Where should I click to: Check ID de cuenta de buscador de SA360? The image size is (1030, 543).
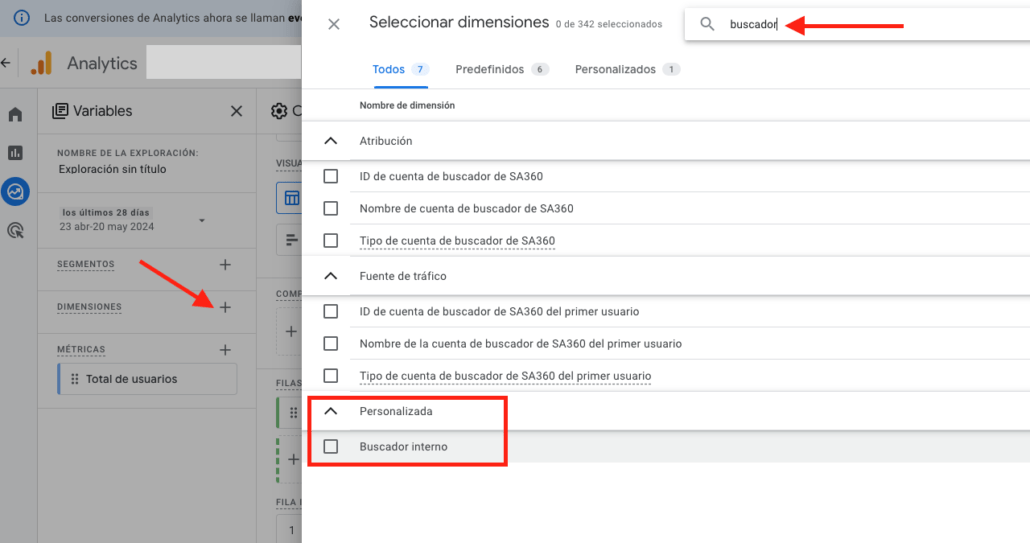[x=330, y=176]
